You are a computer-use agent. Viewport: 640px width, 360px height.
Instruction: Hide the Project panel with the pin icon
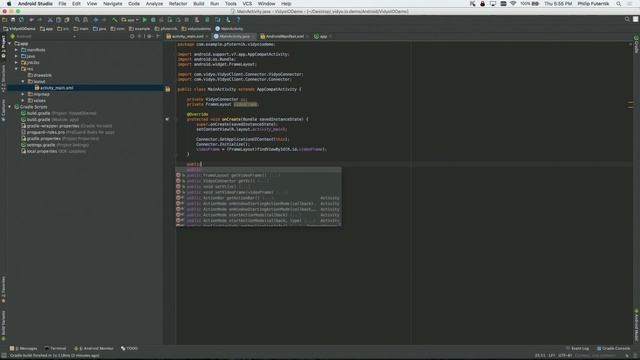[x=158, y=36]
